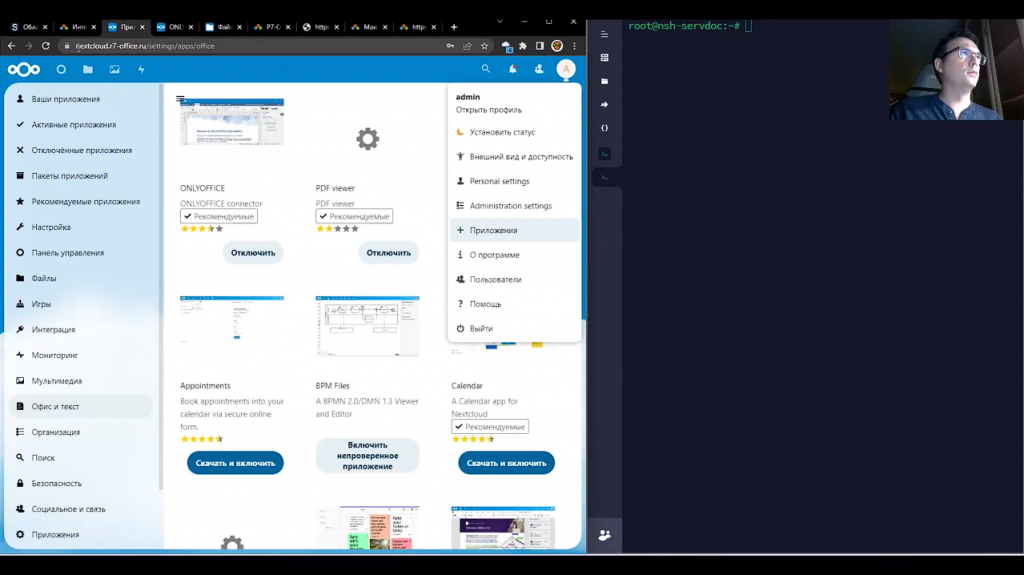Open Рекомендуемые приложения category
Viewport: 1024px width, 575px height.
tap(82, 201)
